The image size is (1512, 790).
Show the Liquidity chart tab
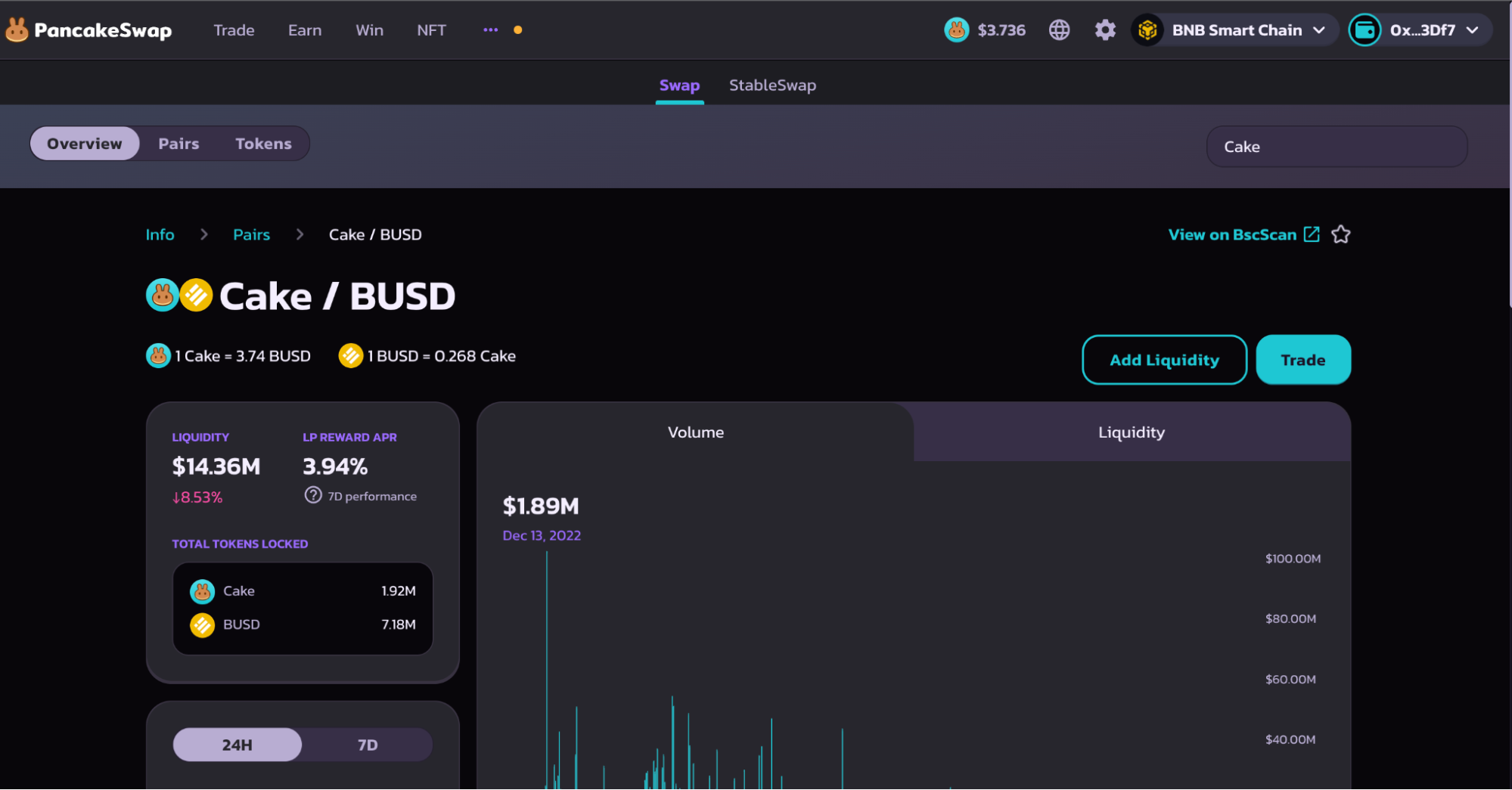pyautogui.click(x=1131, y=432)
